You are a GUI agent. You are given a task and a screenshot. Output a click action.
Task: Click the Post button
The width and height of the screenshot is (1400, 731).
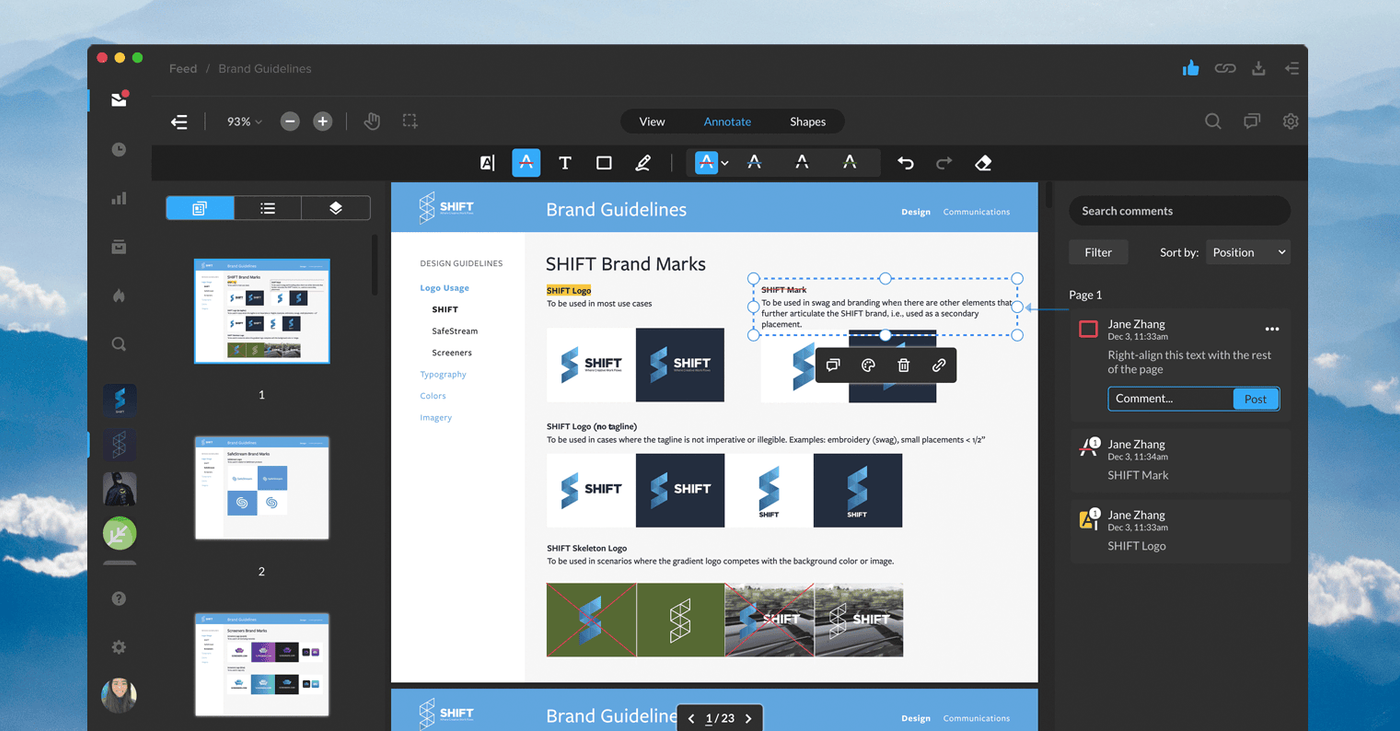[1255, 399]
